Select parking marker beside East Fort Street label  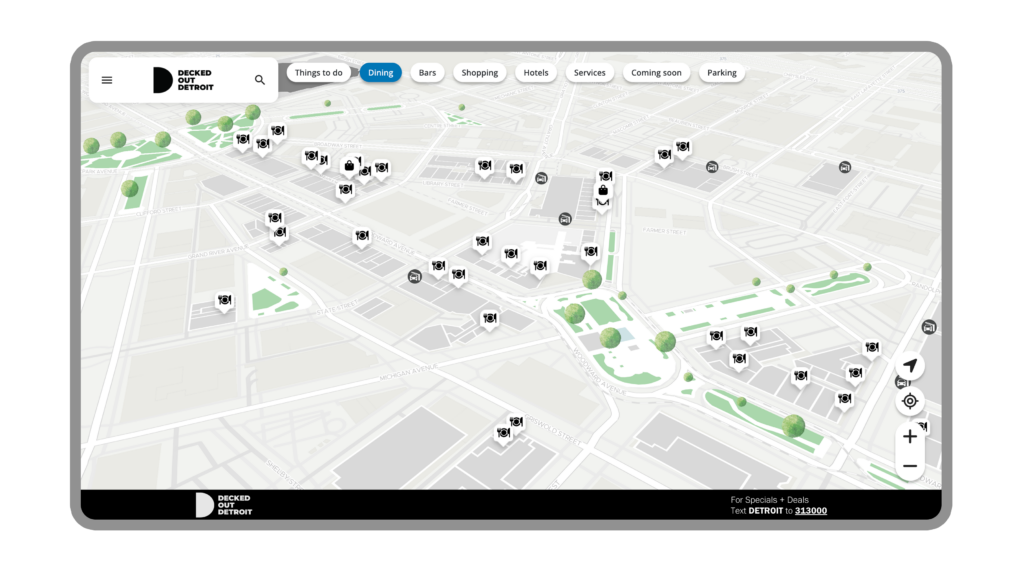pos(845,167)
